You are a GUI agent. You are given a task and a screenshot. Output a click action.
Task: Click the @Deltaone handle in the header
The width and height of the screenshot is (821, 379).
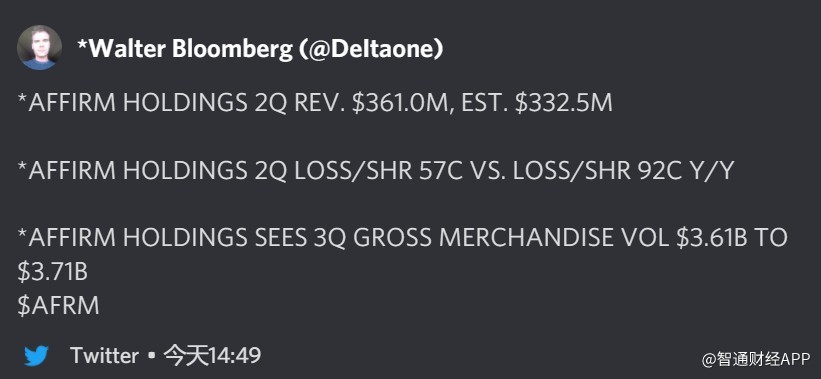[x=369, y=49]
